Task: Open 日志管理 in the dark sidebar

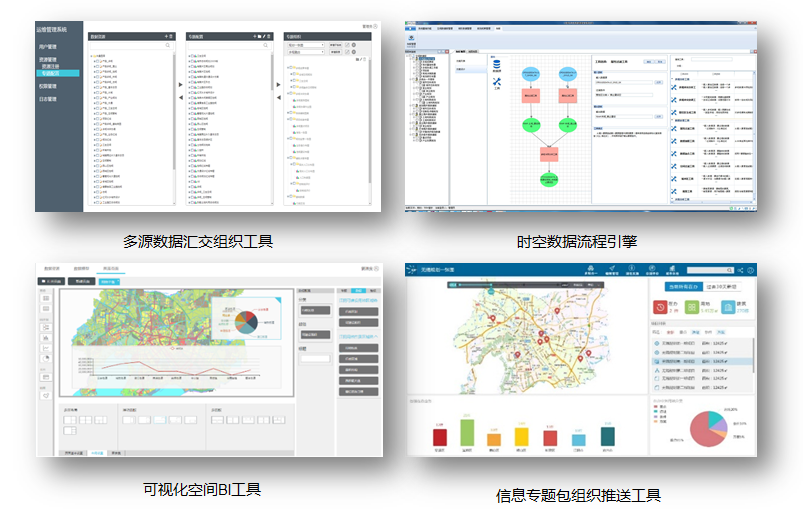Action: click(48, 99)
